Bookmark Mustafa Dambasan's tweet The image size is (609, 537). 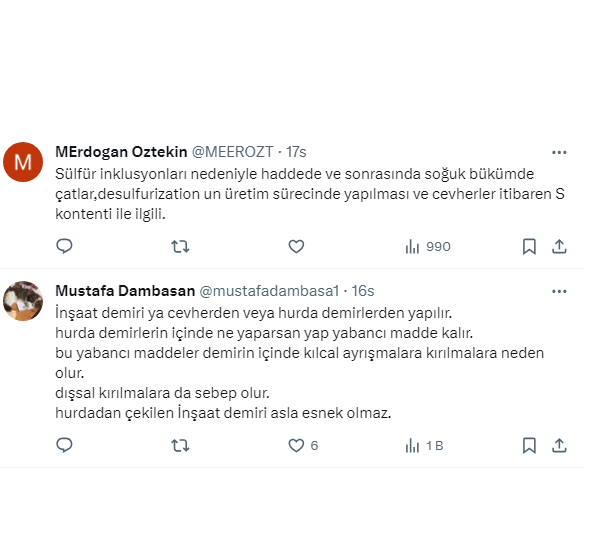coord(529,445)
